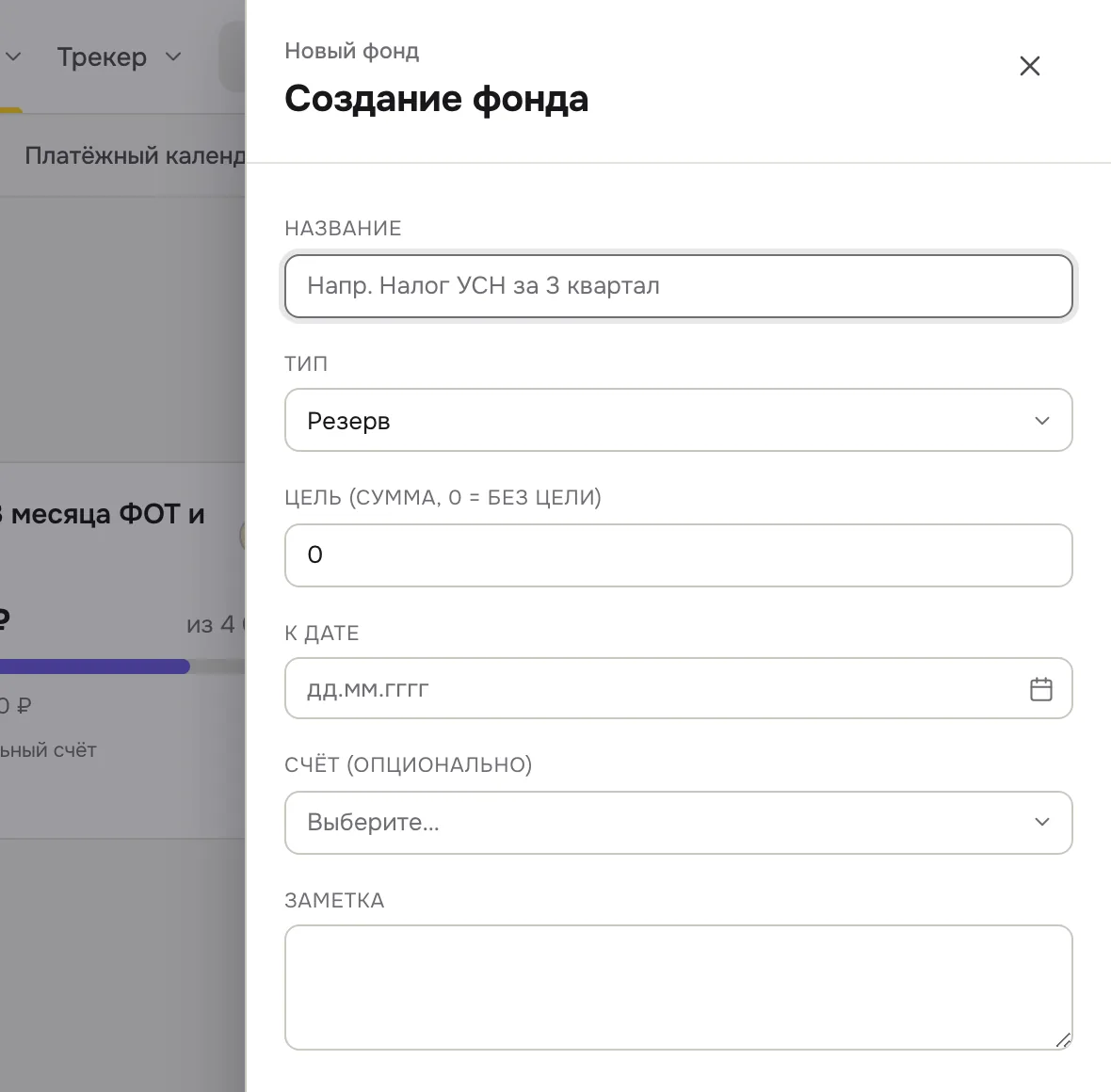Click the chevron next to Трекер
The width and height of the screenshot is (1111, 1092).
click(x=173, y=57)
